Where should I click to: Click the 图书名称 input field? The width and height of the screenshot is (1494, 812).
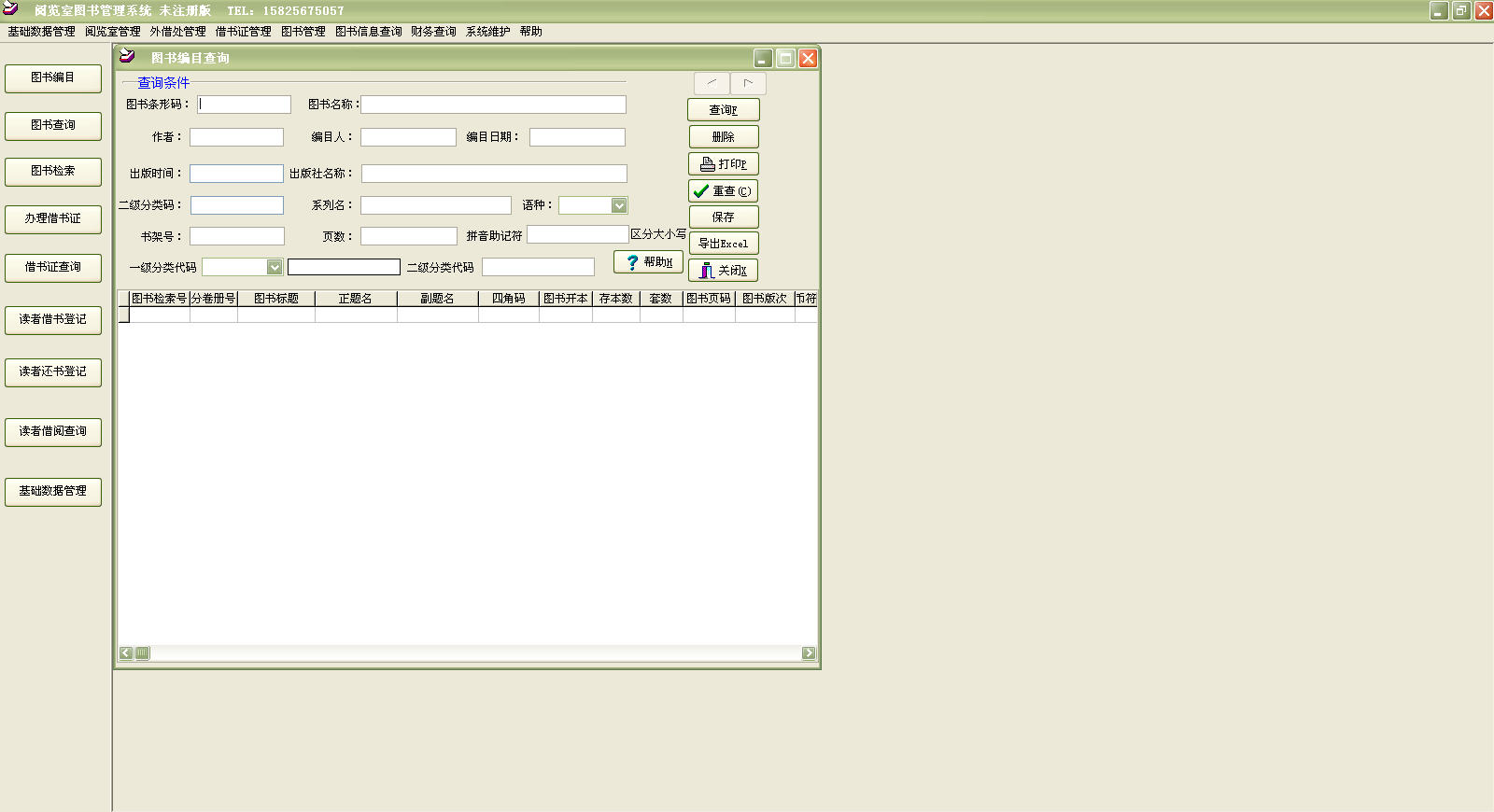coord(493,105)
